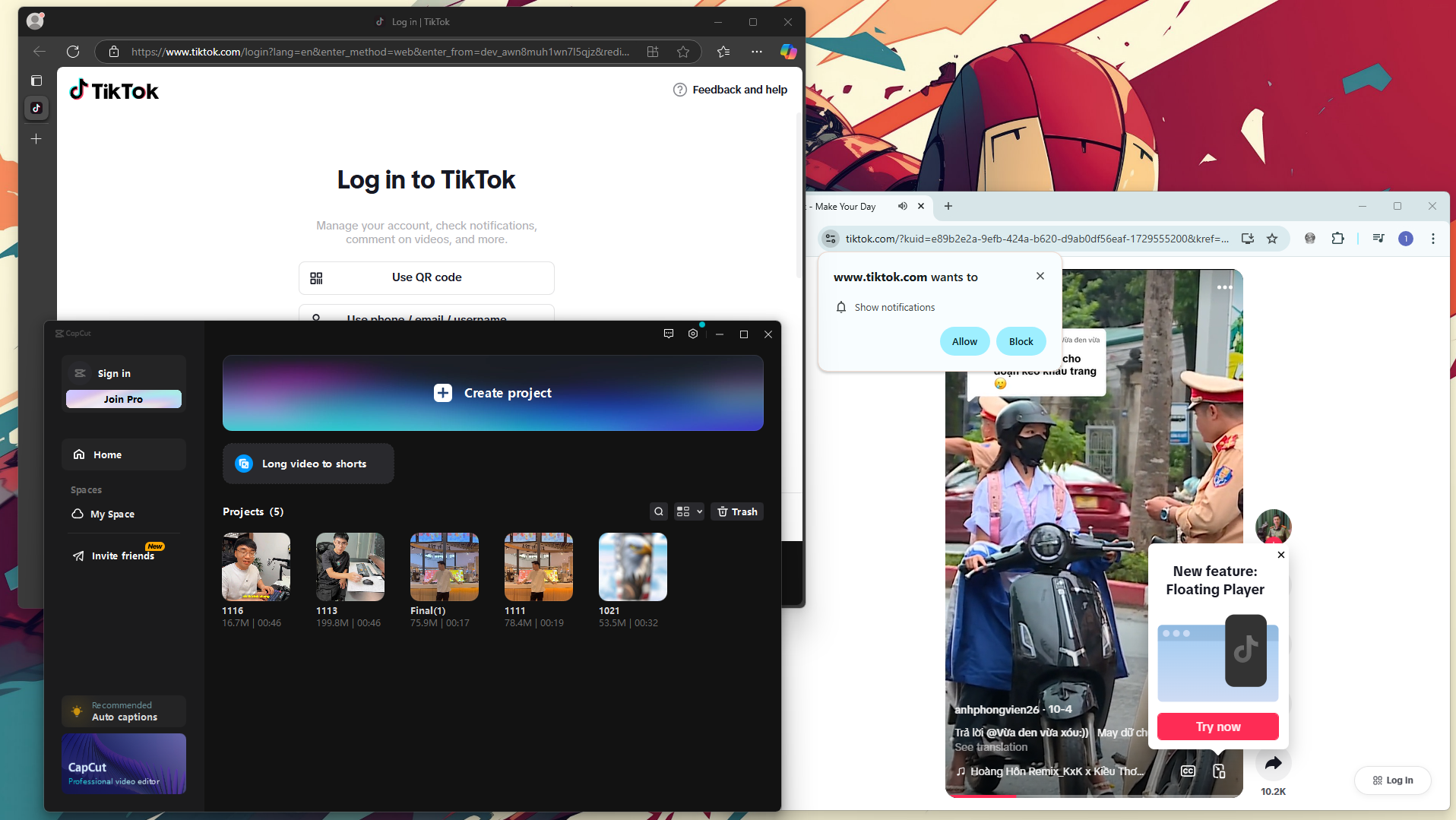Click Edge refresh page icon
The image size is (1456, 820).
[x=73, y=52]
